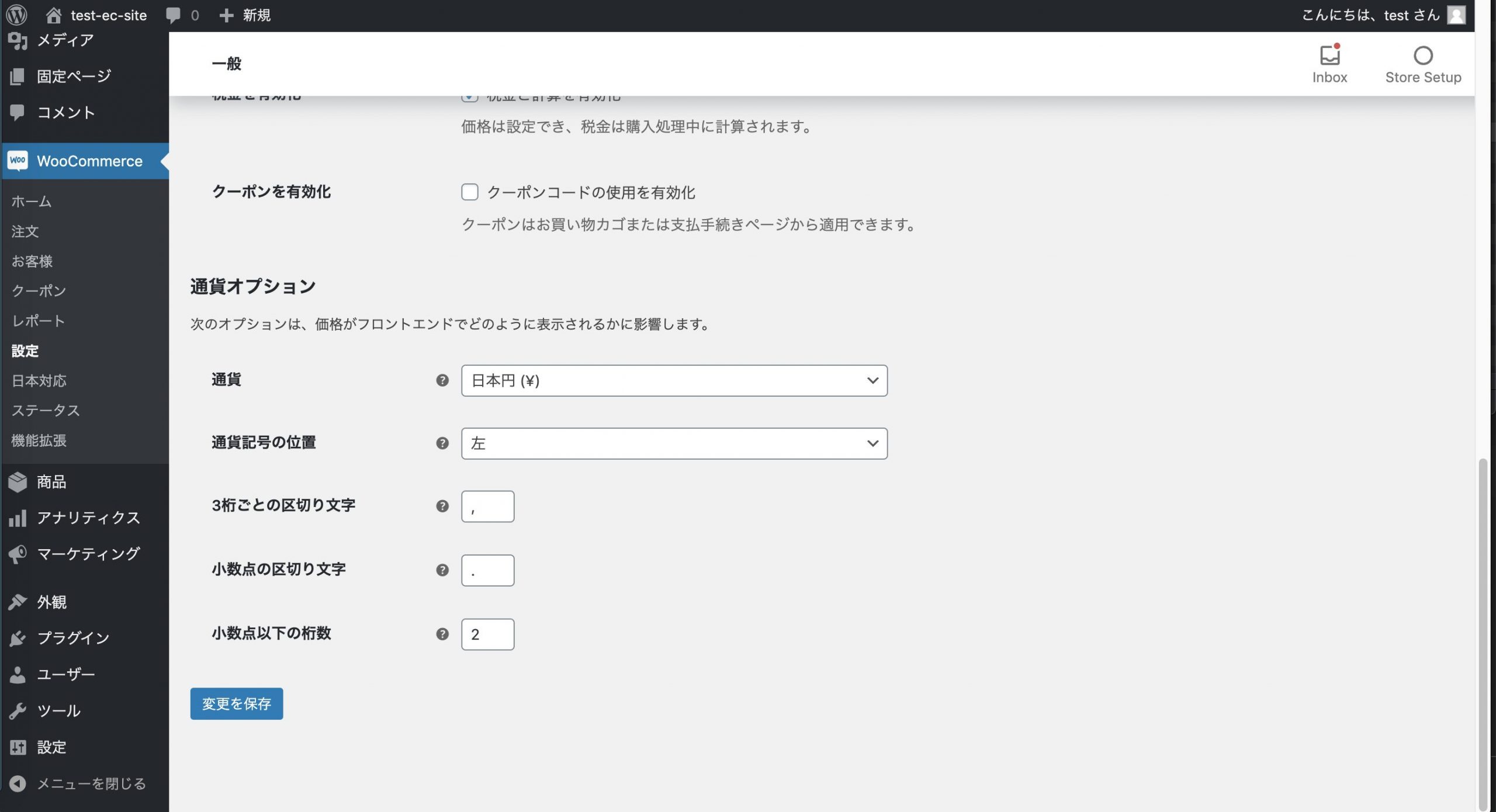The width and height of the screenshot is (1496, 812).
Task: Click the ユーザー person icon
Action: pyautogui.click(x=18, y=674)
